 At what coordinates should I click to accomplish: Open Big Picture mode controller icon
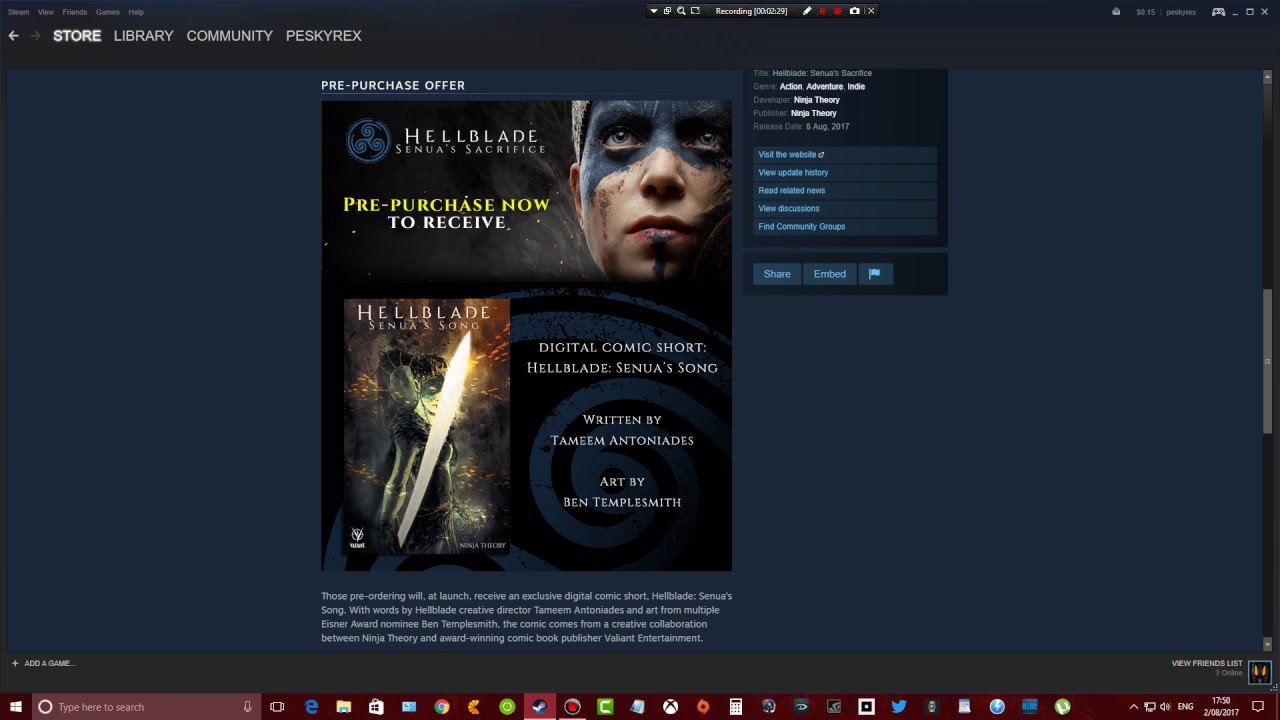coord(1218,12)
